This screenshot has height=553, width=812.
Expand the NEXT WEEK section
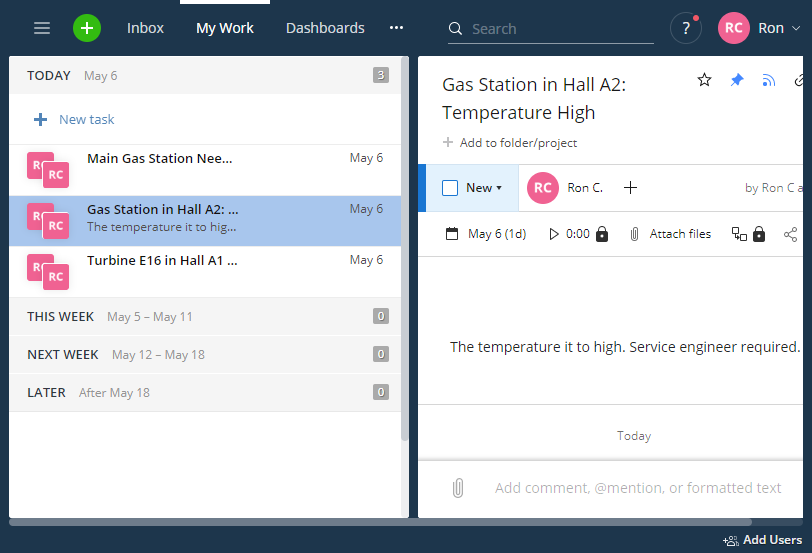pos(205,355)
